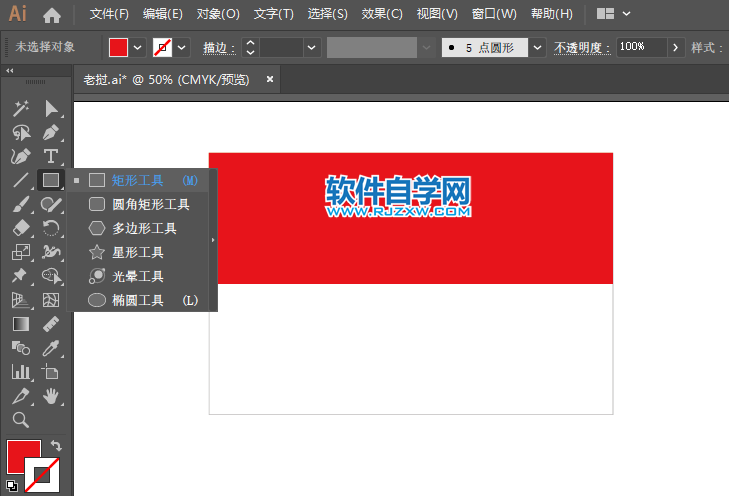Select the Star tool (星形工具) from flyout

click(138, 252)
